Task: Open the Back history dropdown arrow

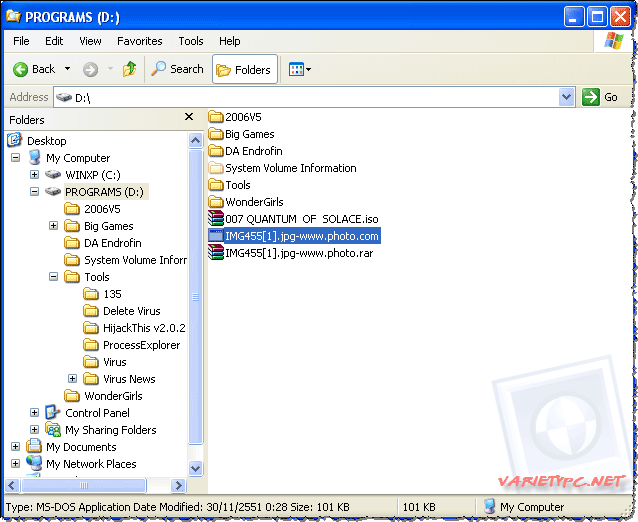Action: (68, 69)
